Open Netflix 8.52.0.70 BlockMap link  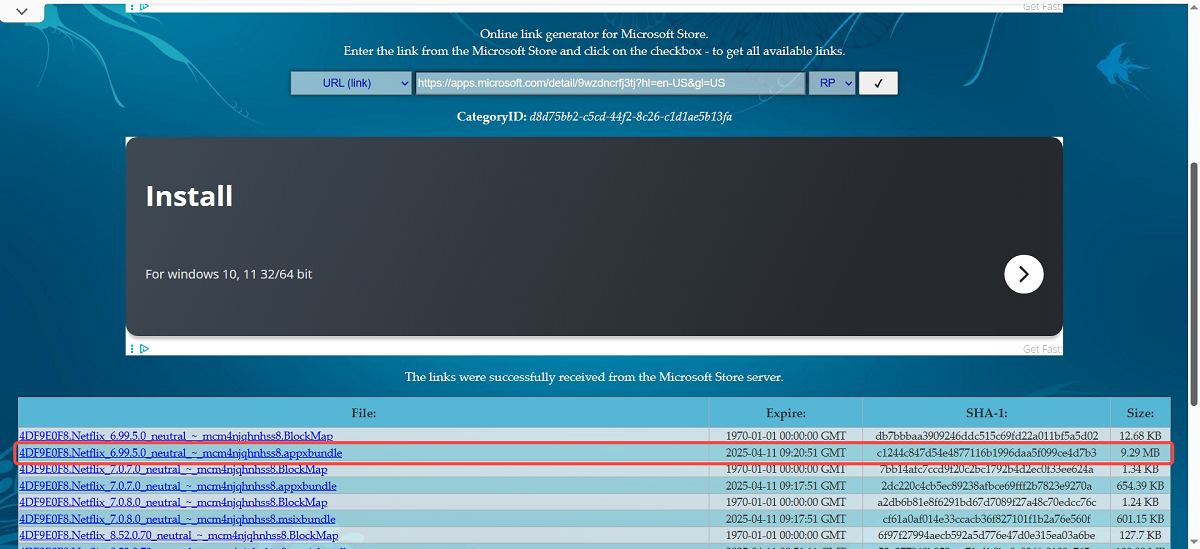pyautogui.click(x=178, y=535)
